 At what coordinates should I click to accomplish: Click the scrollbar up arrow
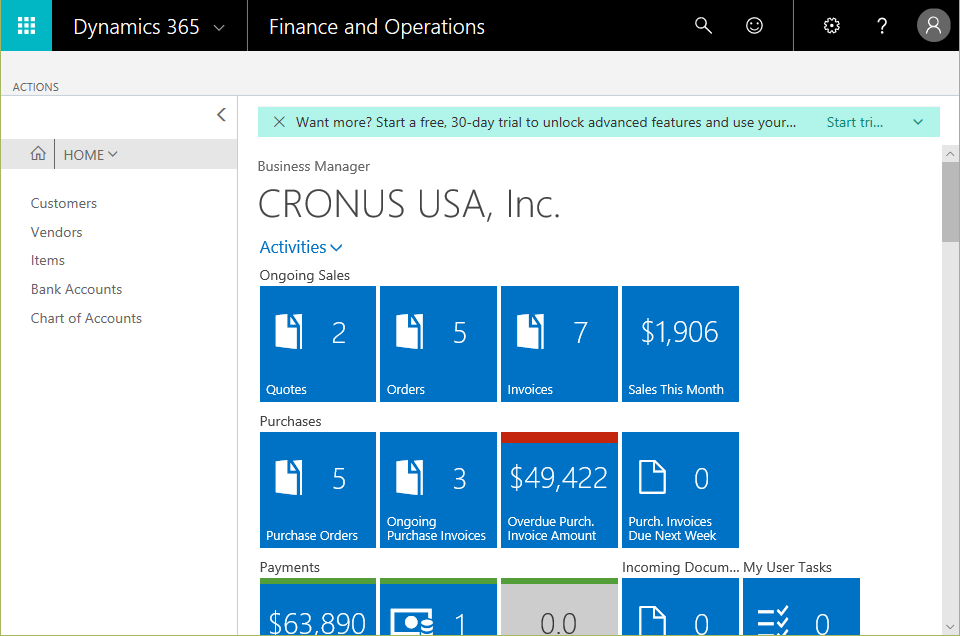pyautogui.click(x=950, y=154)
